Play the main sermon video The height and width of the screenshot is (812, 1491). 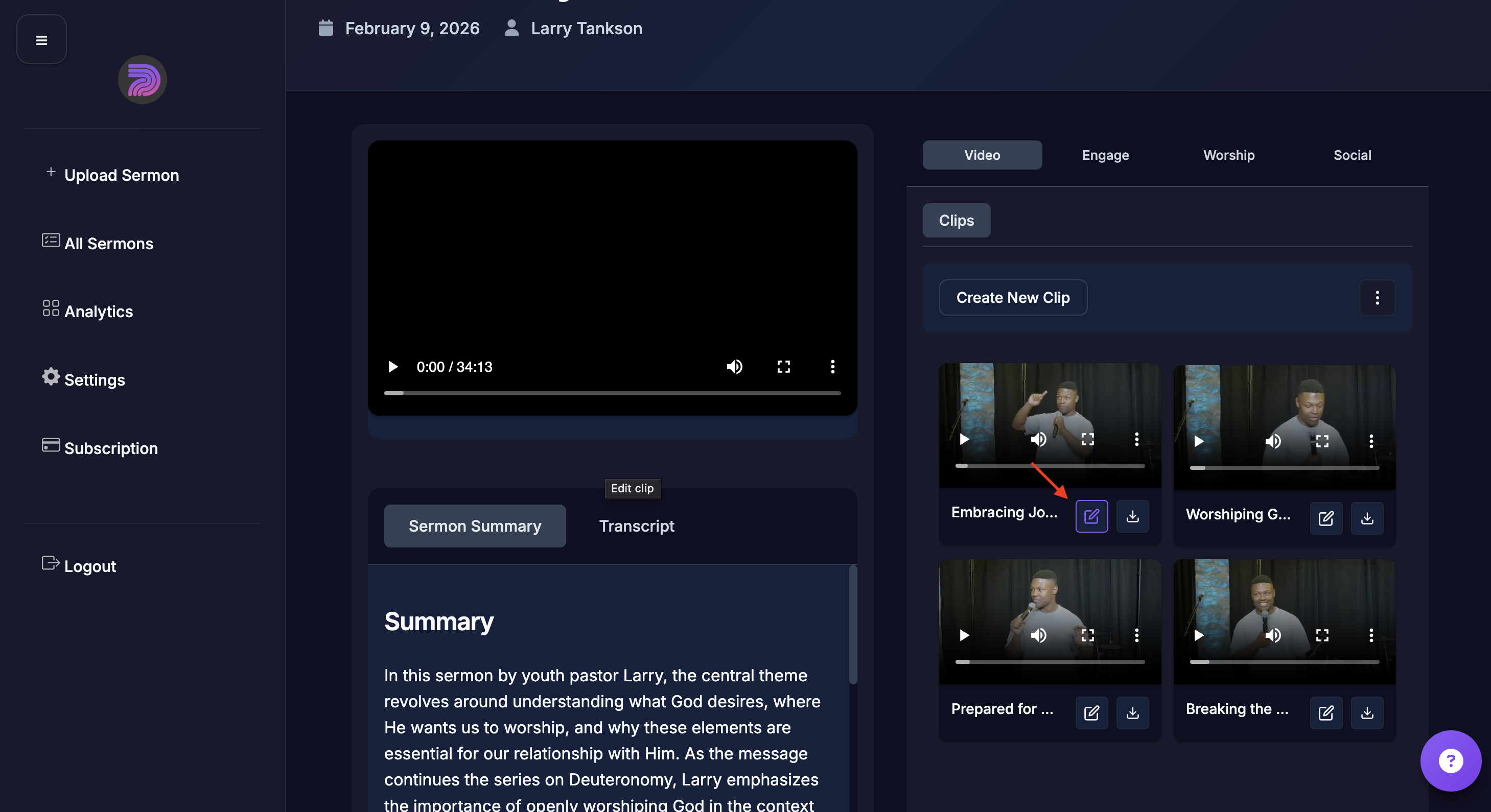coord(393,367)
